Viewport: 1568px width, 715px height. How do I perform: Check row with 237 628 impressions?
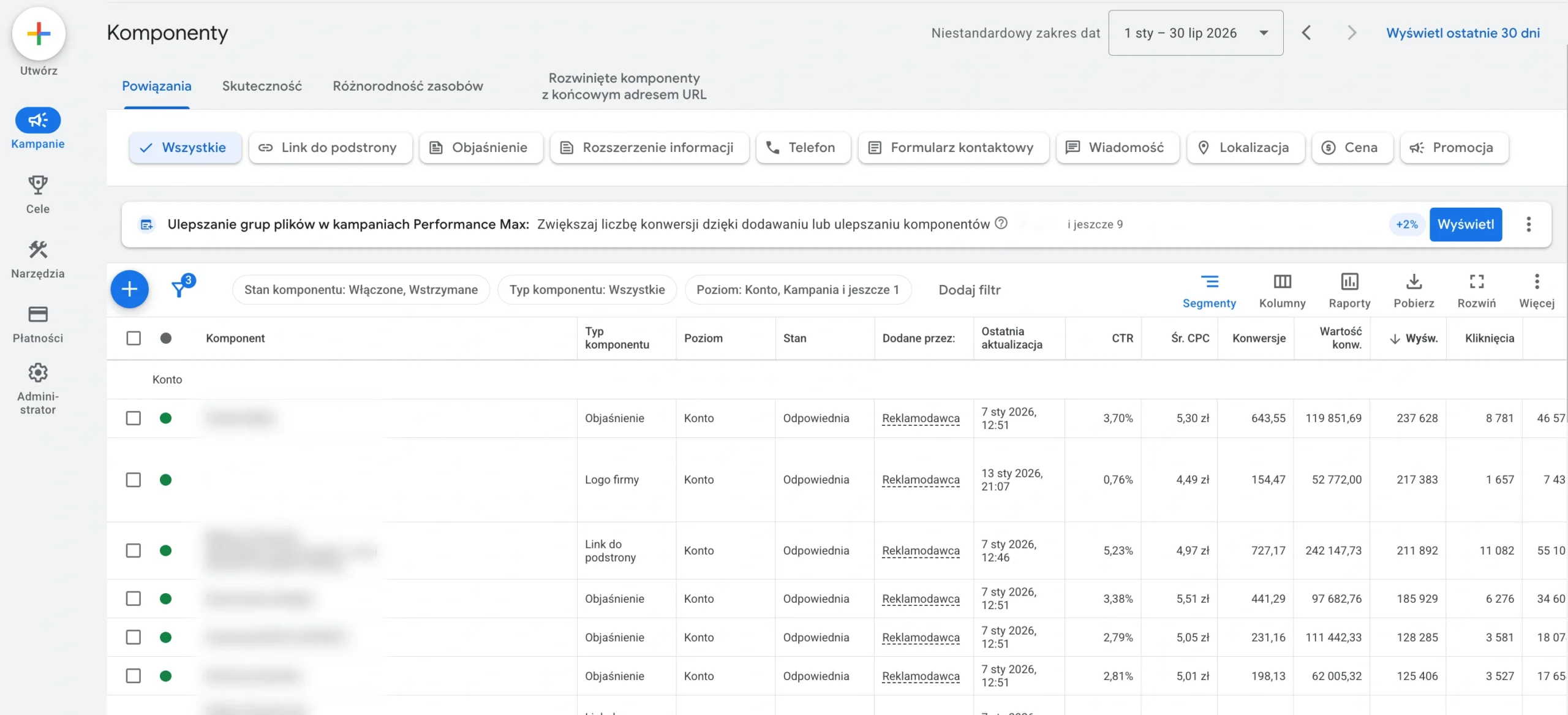pos(134,418)
